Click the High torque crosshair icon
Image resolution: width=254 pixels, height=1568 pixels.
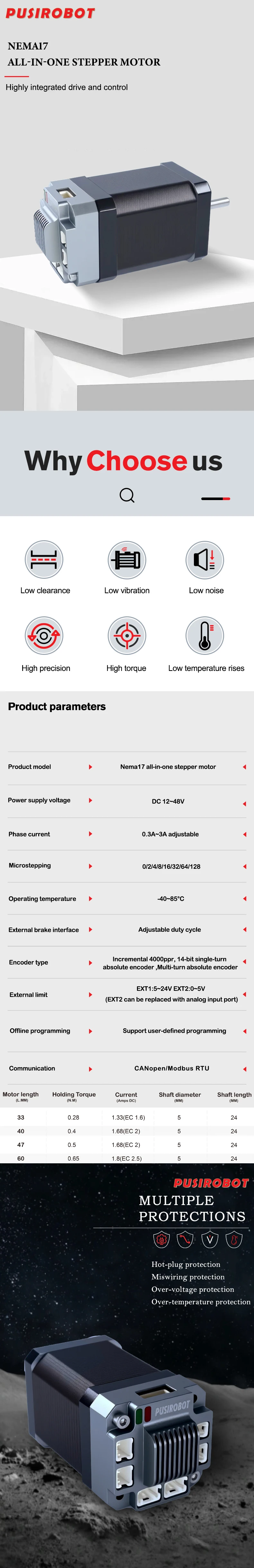click(127, 636)
